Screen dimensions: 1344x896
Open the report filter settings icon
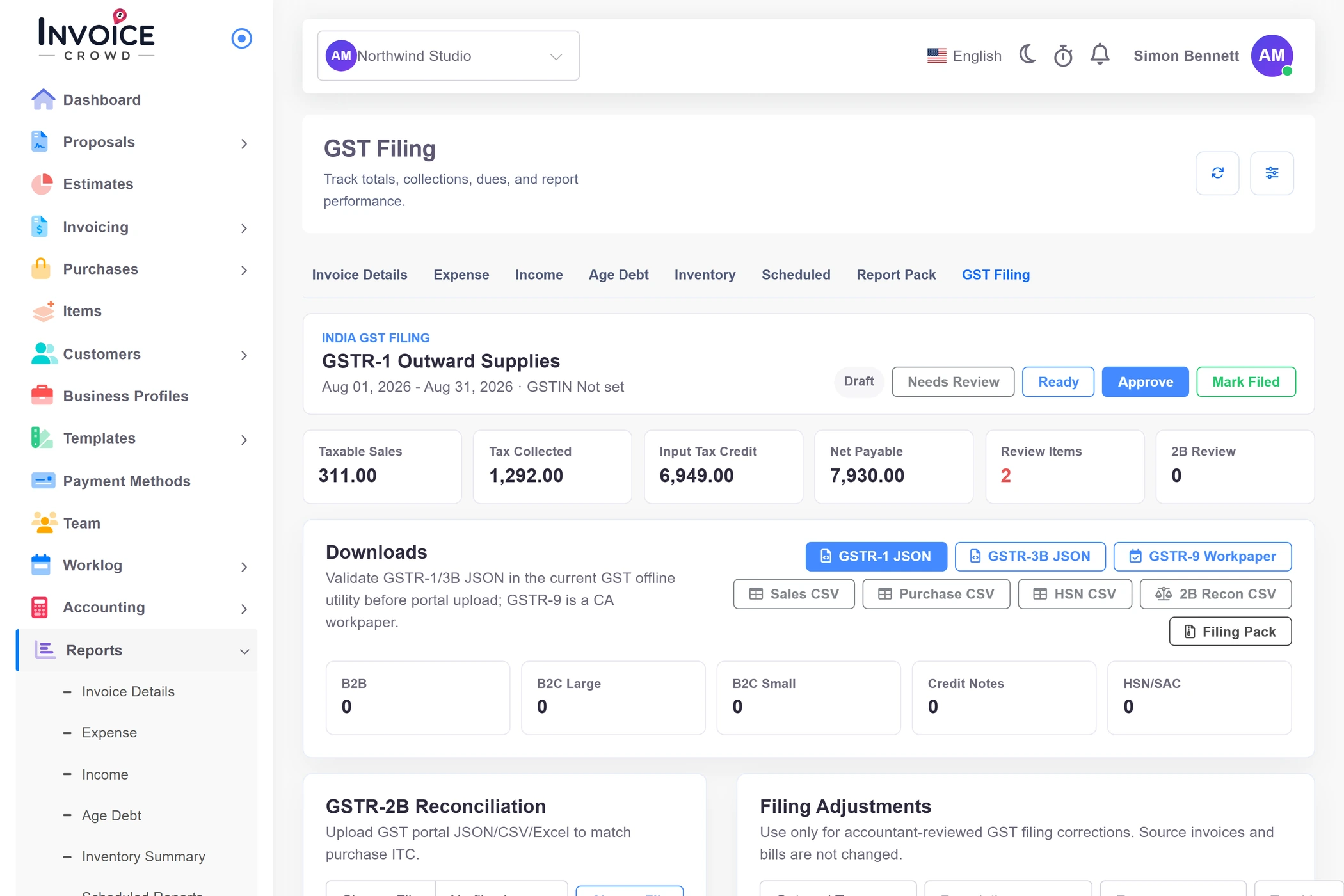[x=1272, y=173]
